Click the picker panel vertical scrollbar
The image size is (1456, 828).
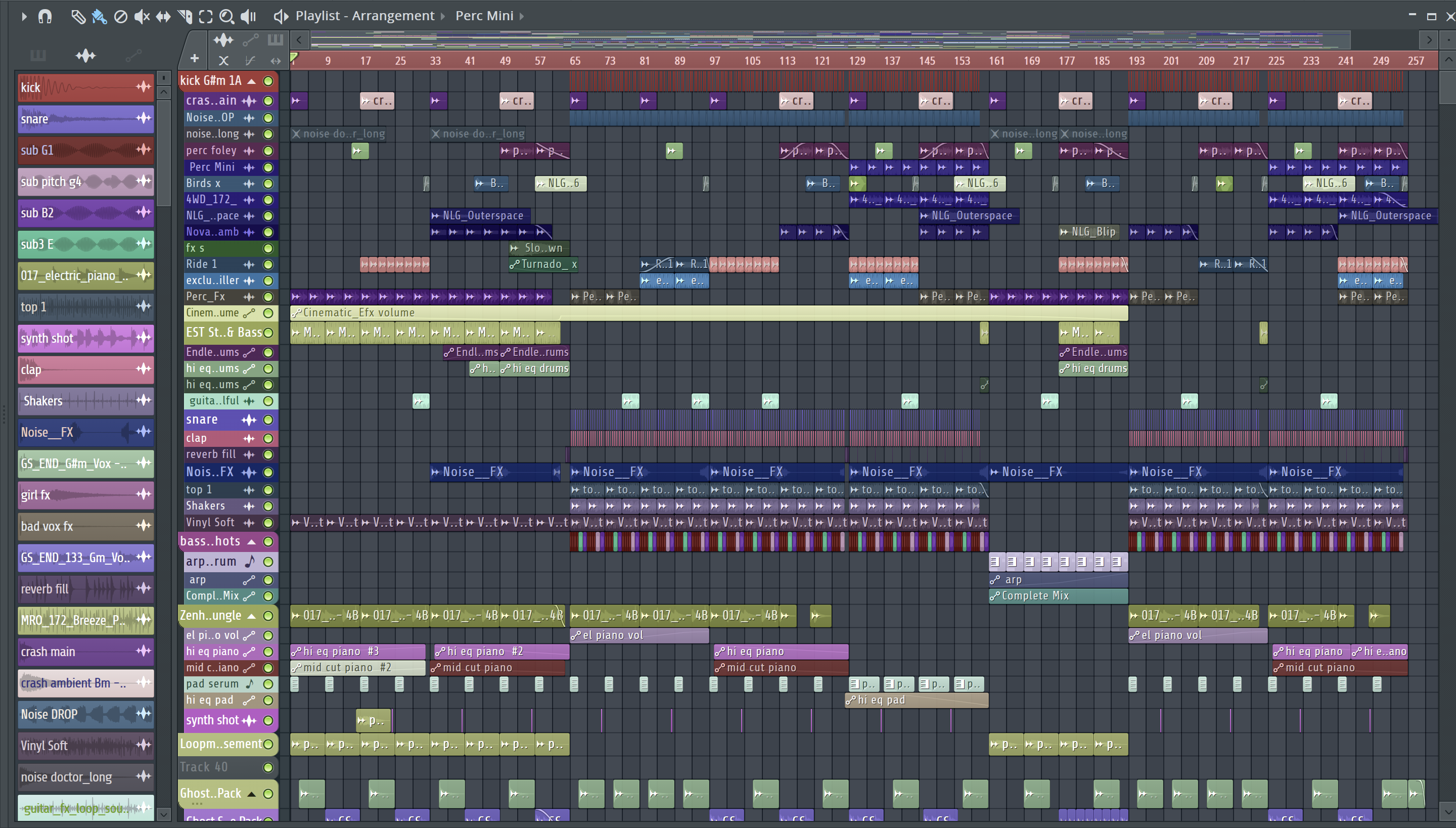tap(163, 154)
